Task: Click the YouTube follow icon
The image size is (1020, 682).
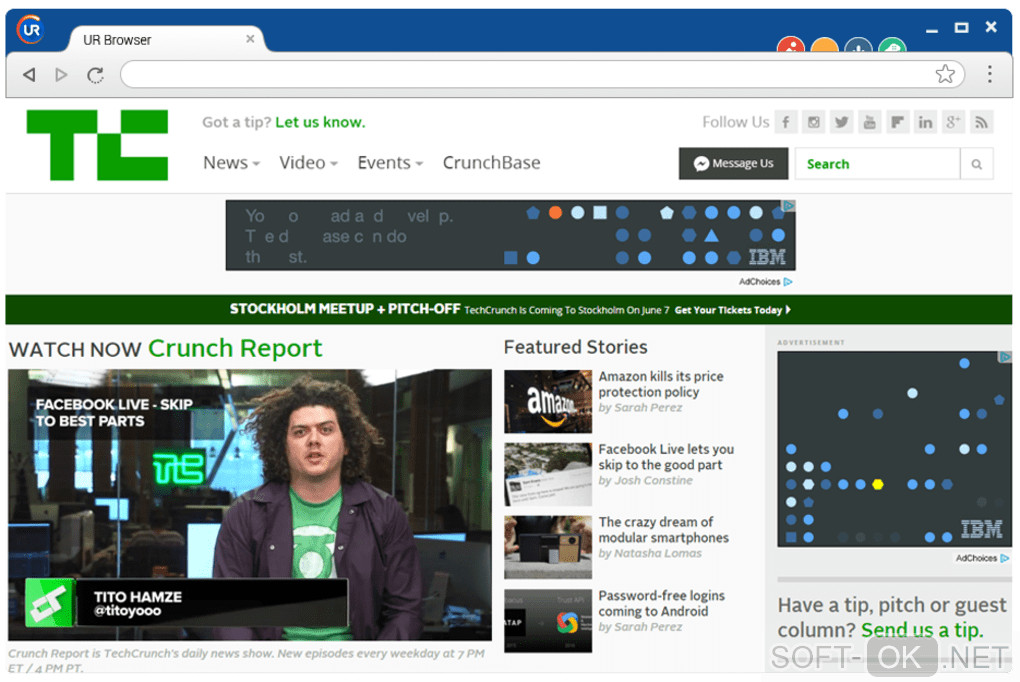Action: (870, 122)
